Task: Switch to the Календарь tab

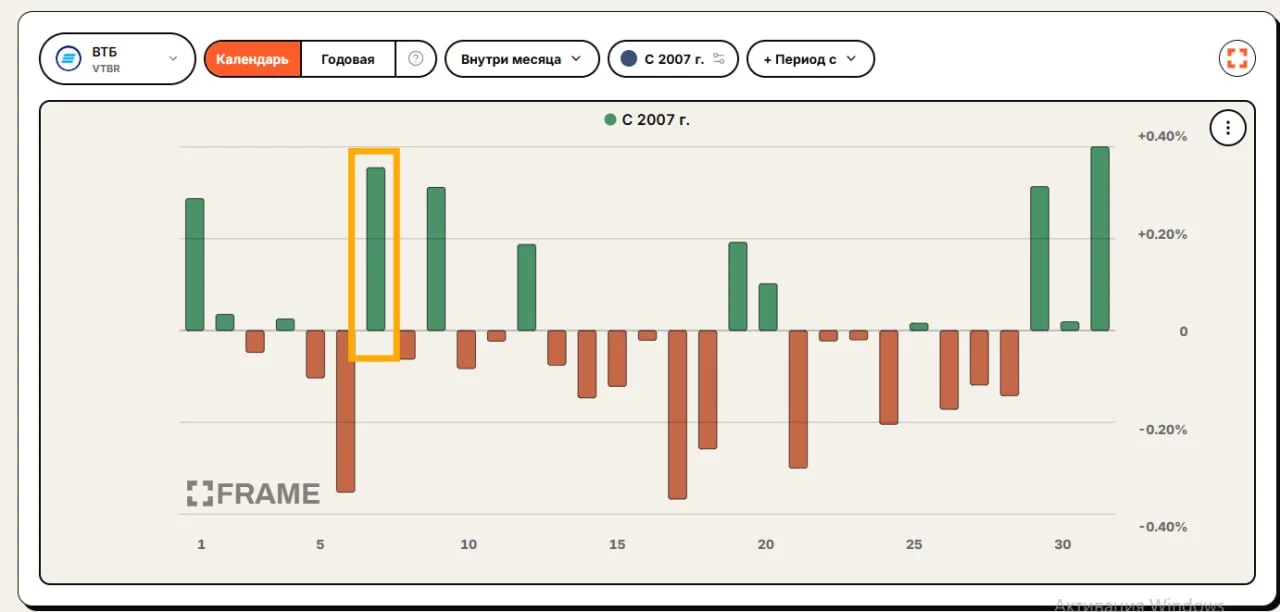Action: (252, 59)
